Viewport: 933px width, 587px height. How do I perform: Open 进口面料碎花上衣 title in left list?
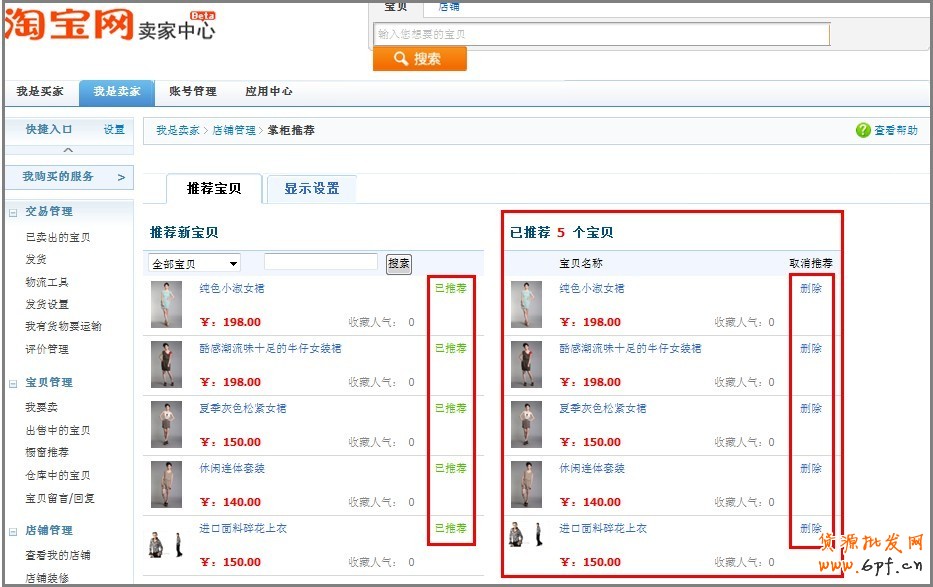tap(243, 529)
